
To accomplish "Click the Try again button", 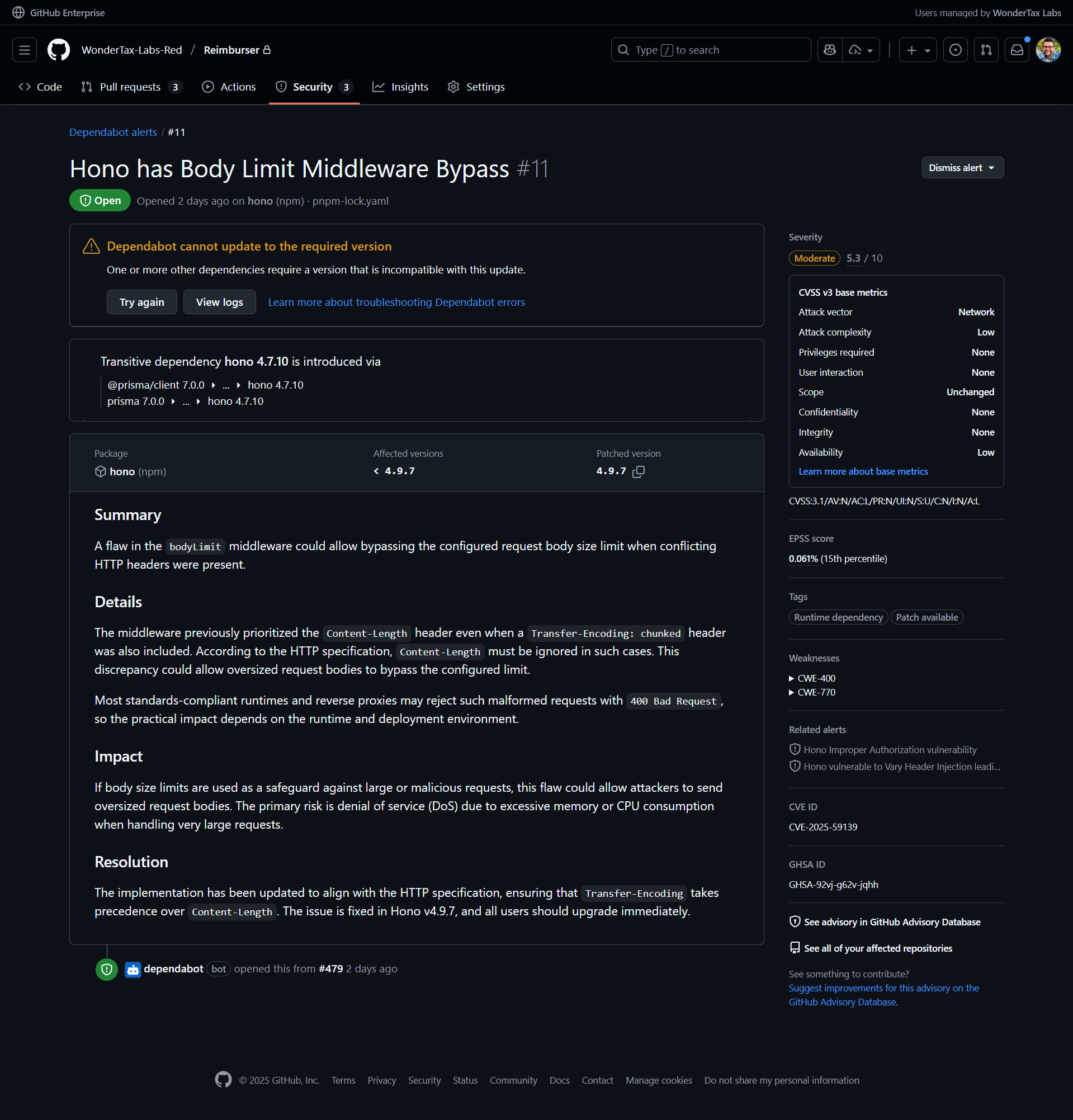I will [141, 303].
